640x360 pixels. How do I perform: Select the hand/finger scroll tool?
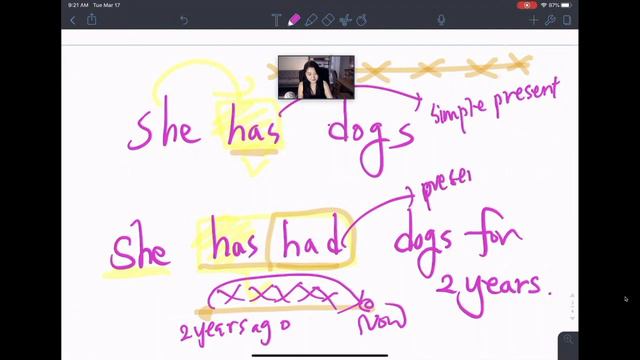point(362,20)
